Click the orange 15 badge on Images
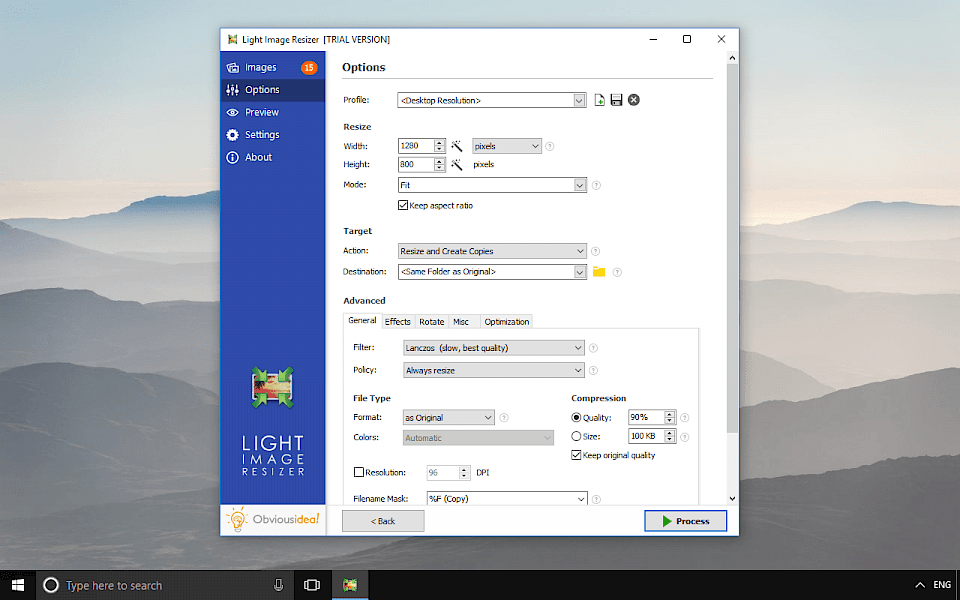The width and height of the screenshot is (960, 600). pyautogui.click(x=309, y=67)
